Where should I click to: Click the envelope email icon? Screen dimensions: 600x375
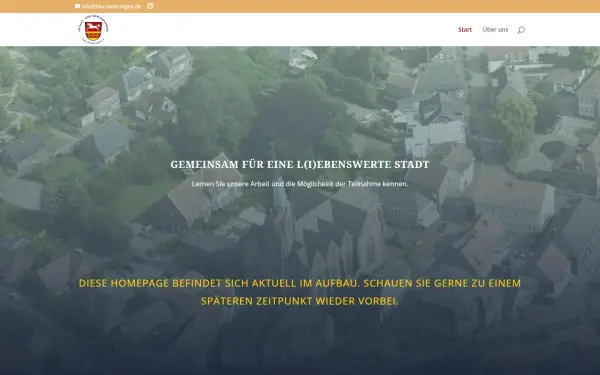tap(78, 6)
